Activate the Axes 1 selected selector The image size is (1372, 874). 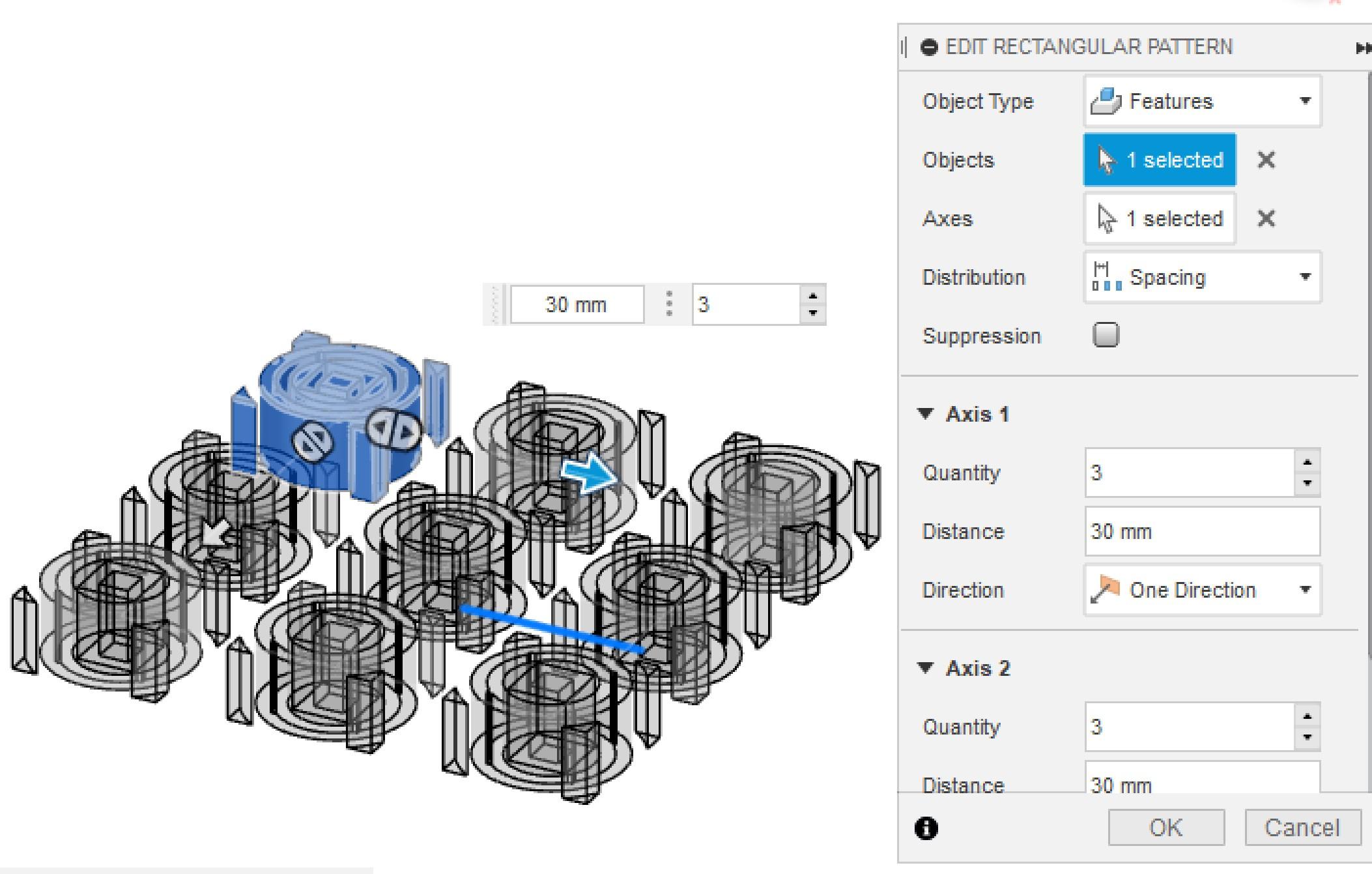point(1160,218)
